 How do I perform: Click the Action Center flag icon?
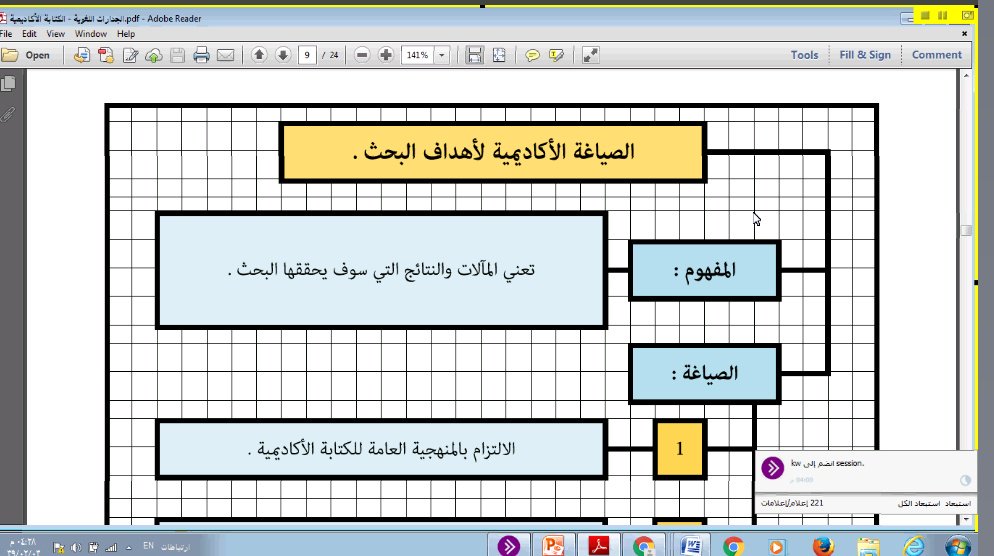[58, 547]
